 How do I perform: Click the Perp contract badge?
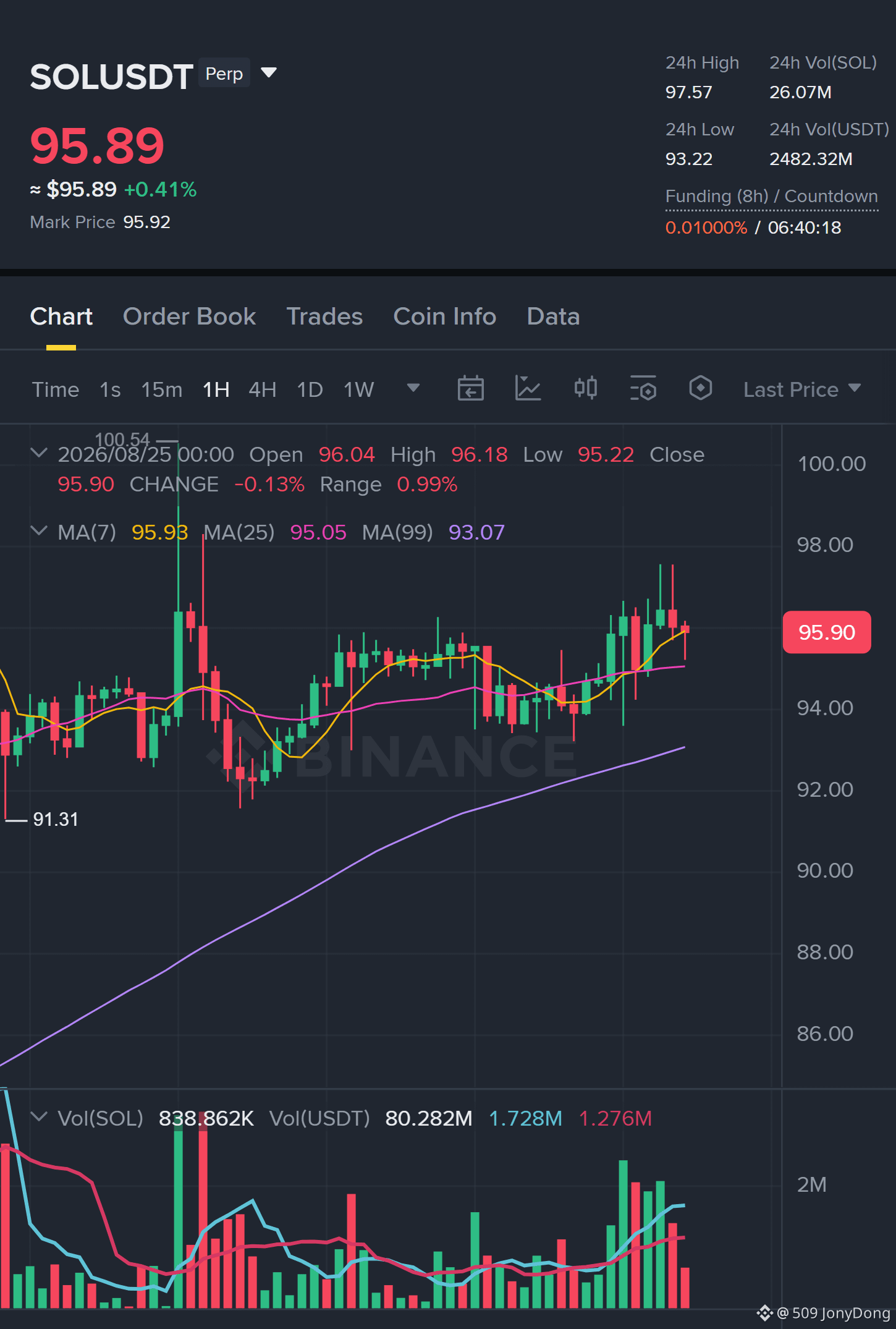click(224, 74)
